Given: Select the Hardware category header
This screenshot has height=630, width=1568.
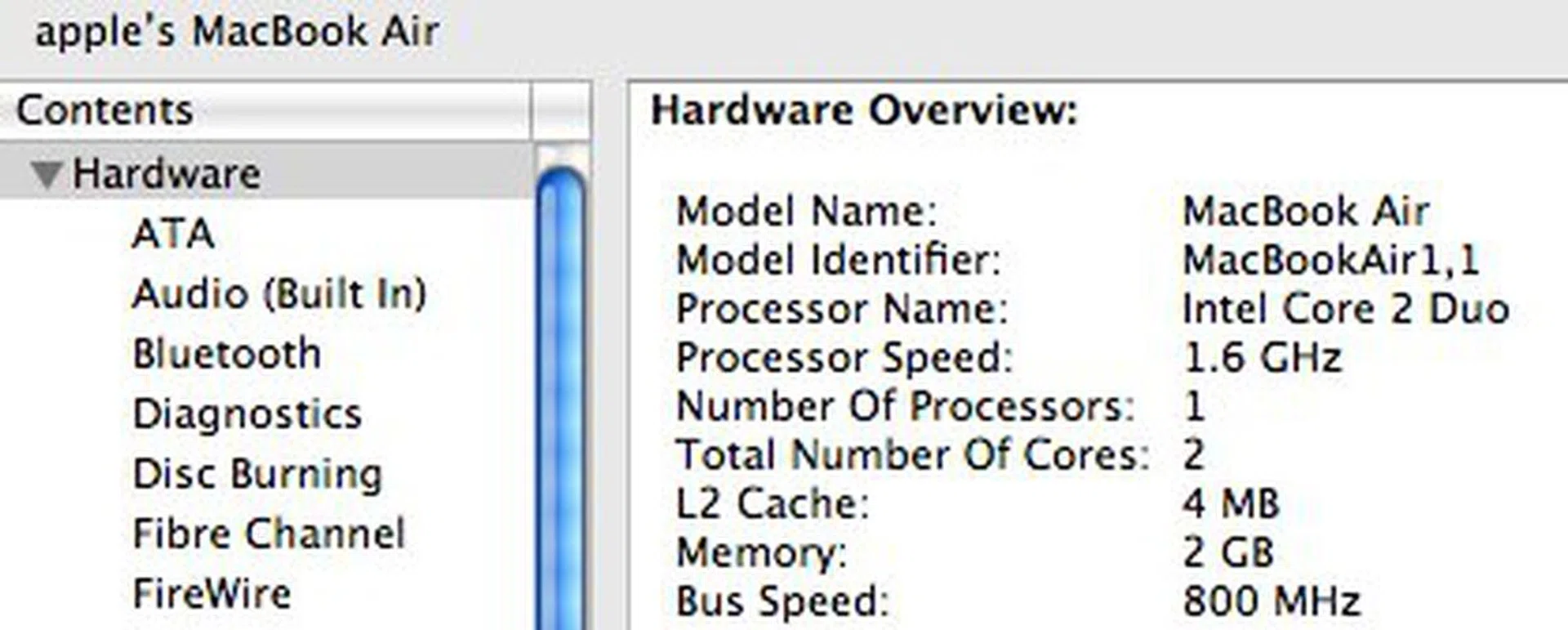Looking at the screenshot, I should pyautogui.click(x=167, y=172).
